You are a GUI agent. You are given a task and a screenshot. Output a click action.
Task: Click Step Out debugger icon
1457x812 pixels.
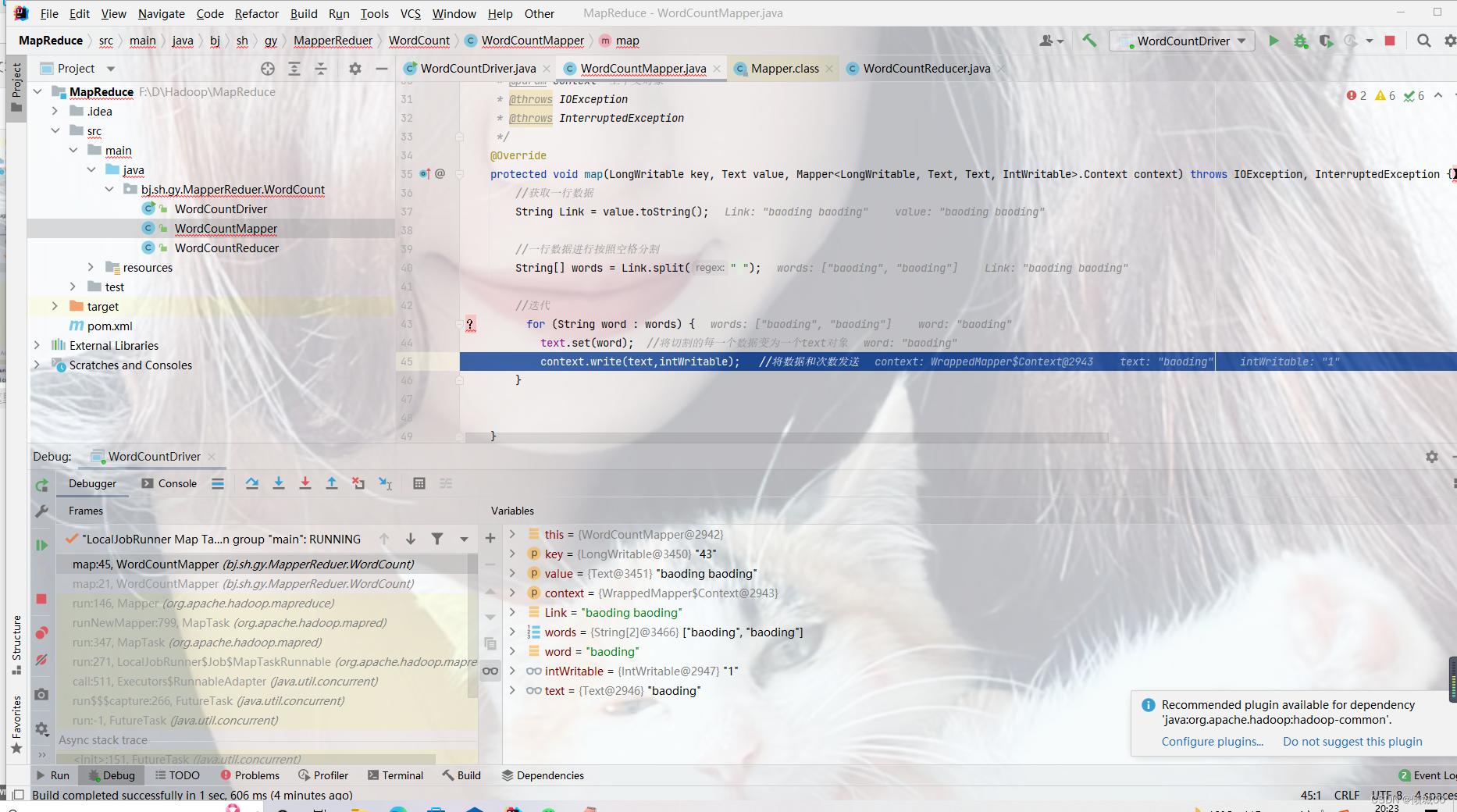click(332, 483)
